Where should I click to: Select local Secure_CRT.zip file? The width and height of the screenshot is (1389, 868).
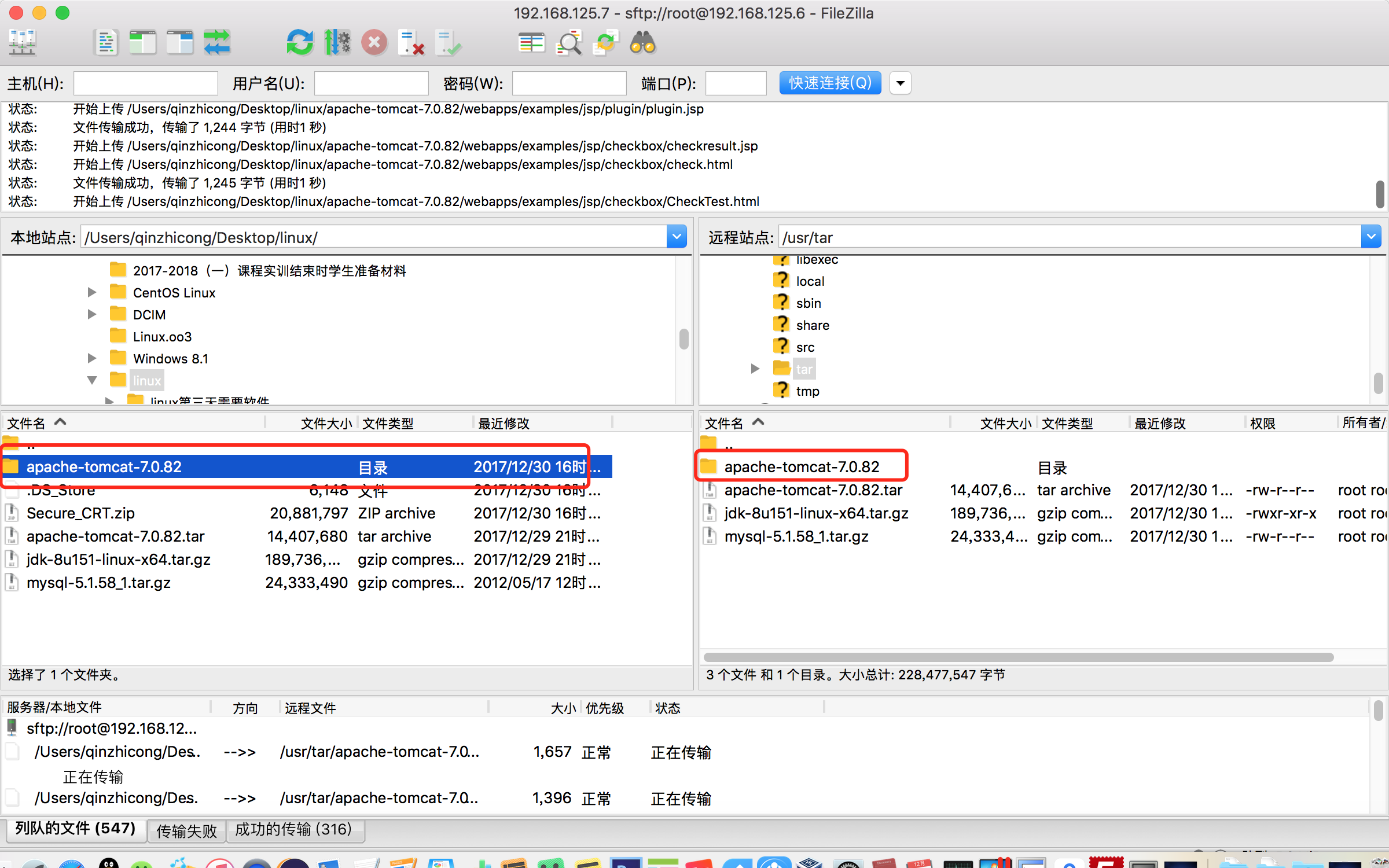307,513
